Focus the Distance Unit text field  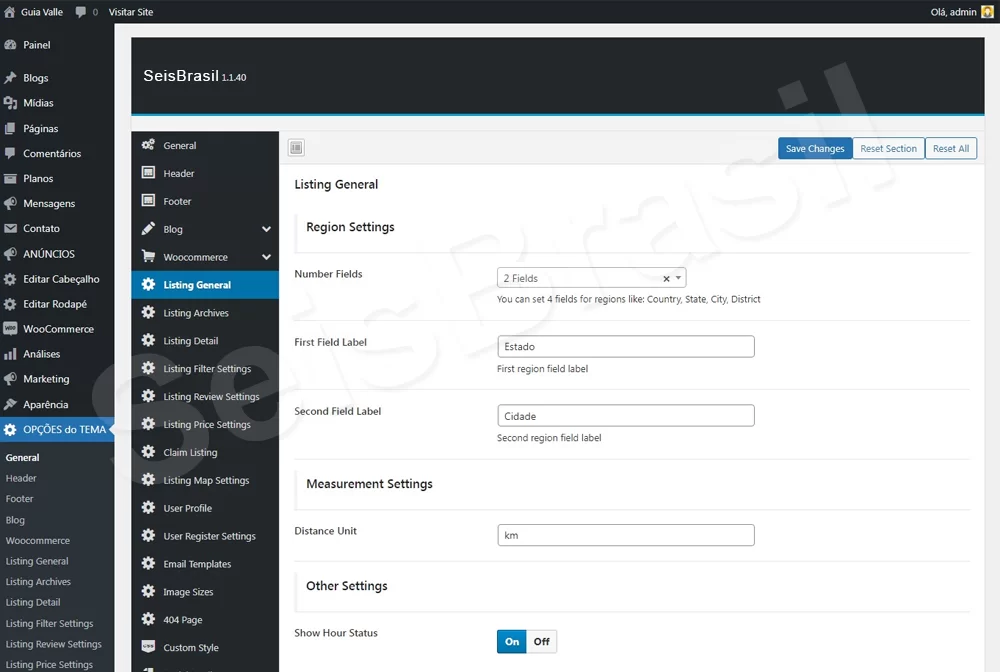625,536
